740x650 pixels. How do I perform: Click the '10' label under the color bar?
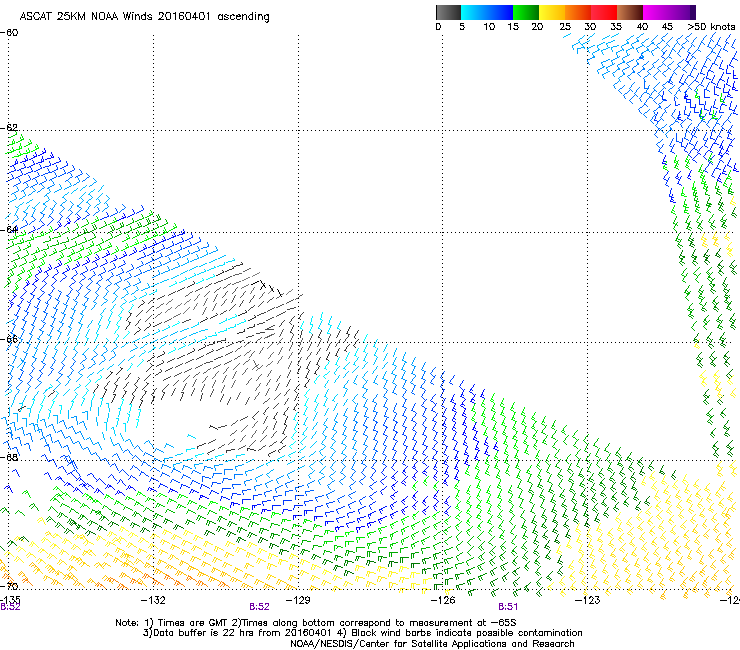(489, 27)
